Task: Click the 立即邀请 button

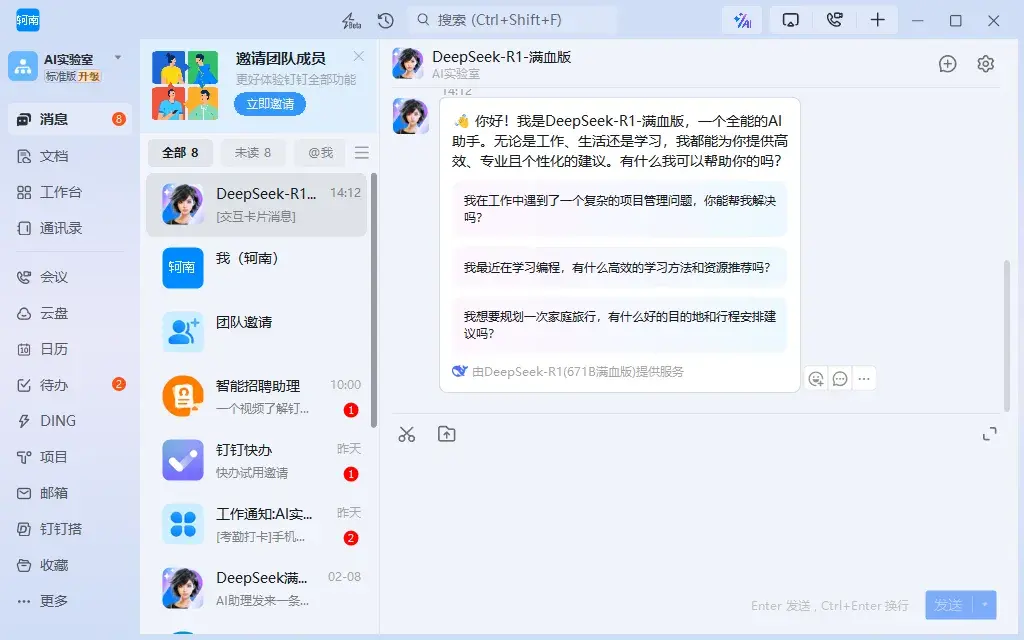Action: (270, 104)
